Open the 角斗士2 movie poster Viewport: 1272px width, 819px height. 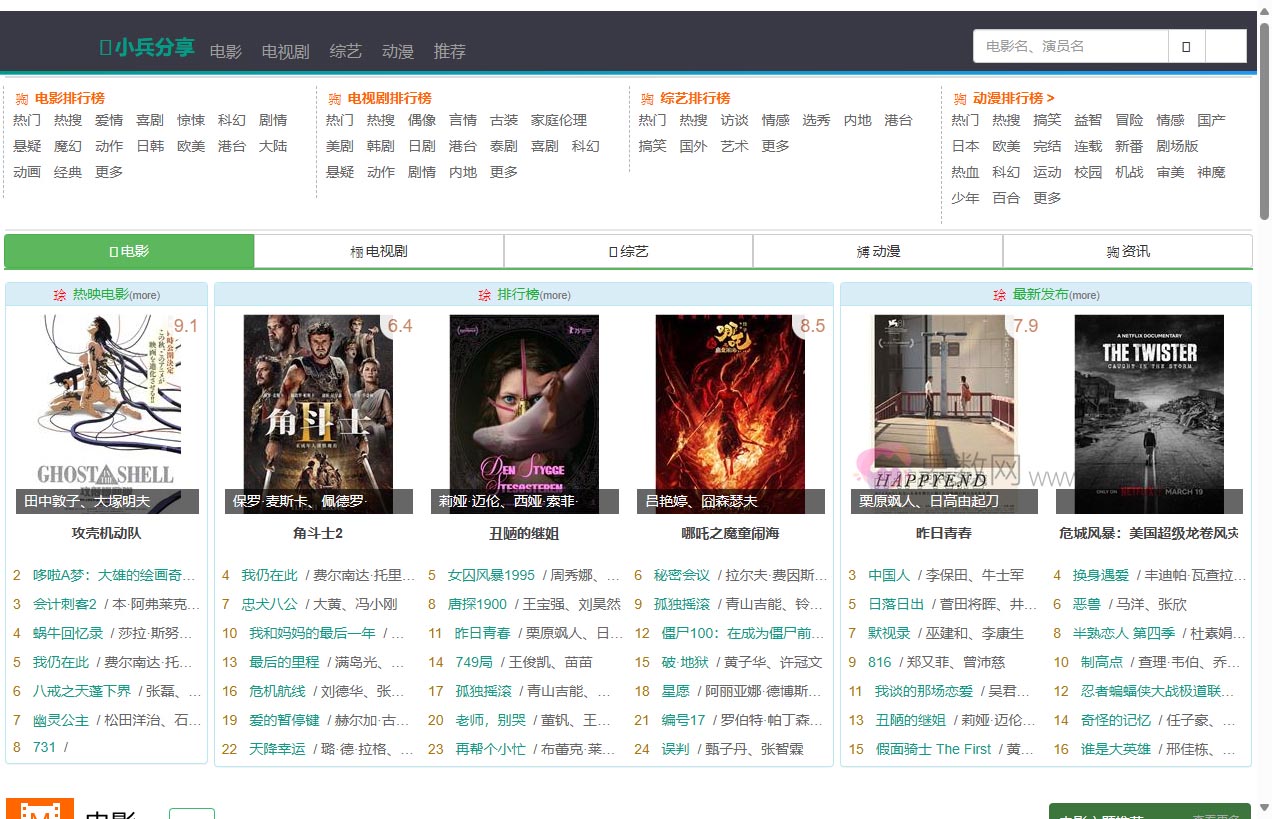(318, 414)
